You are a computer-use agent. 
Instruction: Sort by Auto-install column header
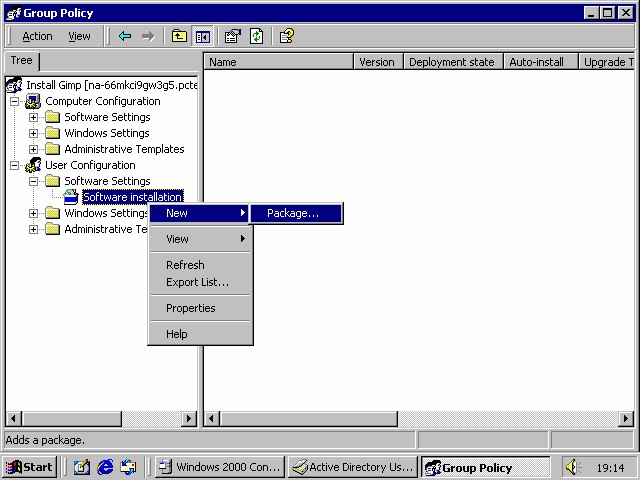541,62
